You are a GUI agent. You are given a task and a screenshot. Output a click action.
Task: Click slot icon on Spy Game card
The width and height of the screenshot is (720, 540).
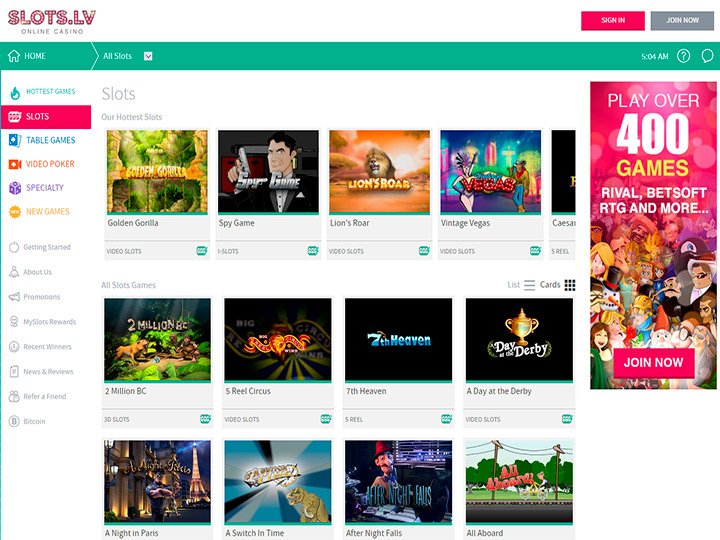[x=313, y=251]
